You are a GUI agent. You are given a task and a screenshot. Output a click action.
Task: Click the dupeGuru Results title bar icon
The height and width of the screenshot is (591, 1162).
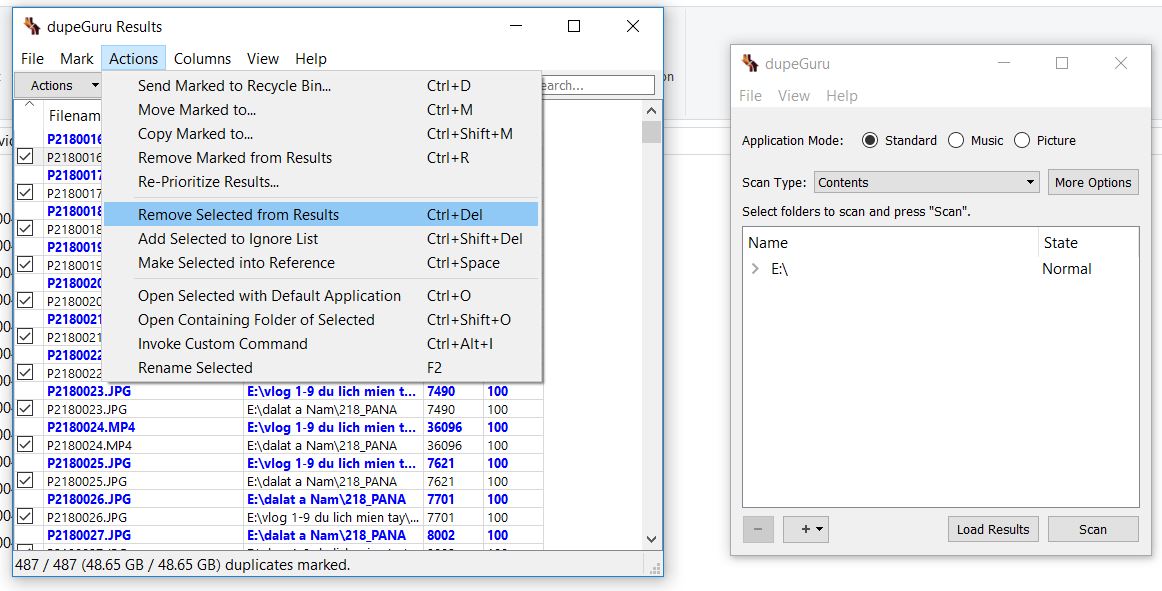tap(29, 25)
